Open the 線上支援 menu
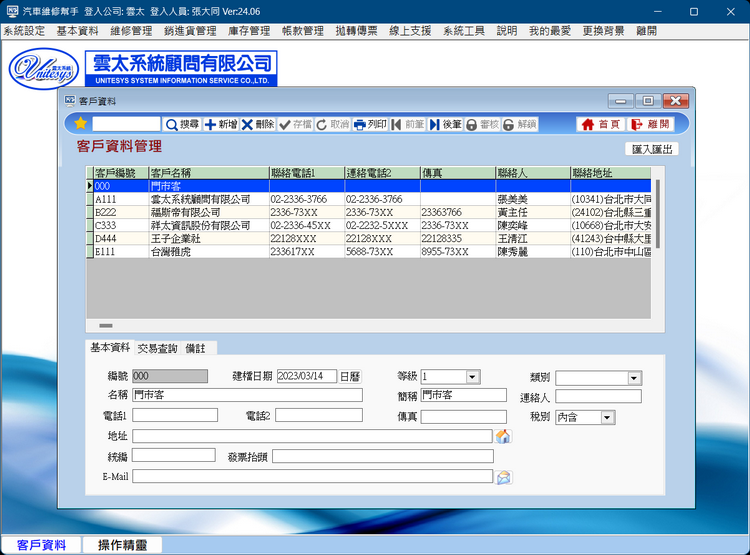750x555 pixels. [410, 31]
